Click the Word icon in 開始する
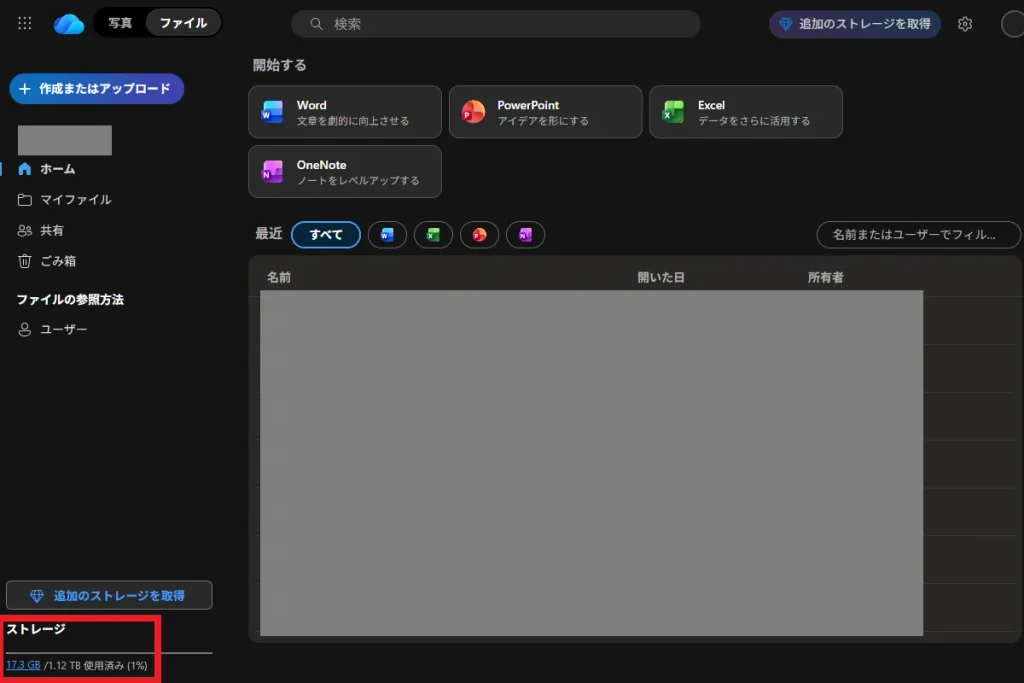Viewport: 1024px width, 683px height. coord(272,112)
